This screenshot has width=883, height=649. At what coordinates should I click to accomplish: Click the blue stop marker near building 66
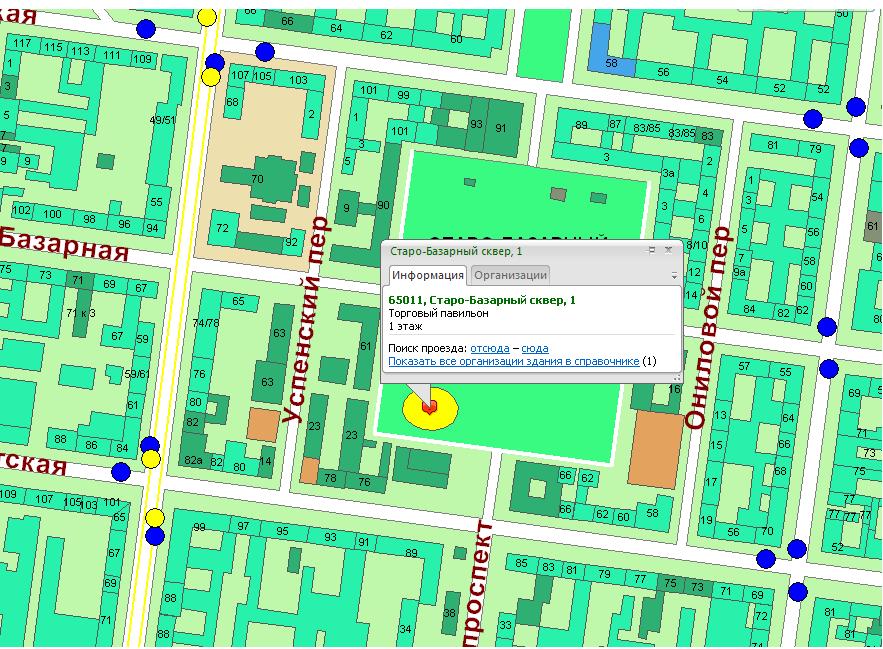pos(264,52)
